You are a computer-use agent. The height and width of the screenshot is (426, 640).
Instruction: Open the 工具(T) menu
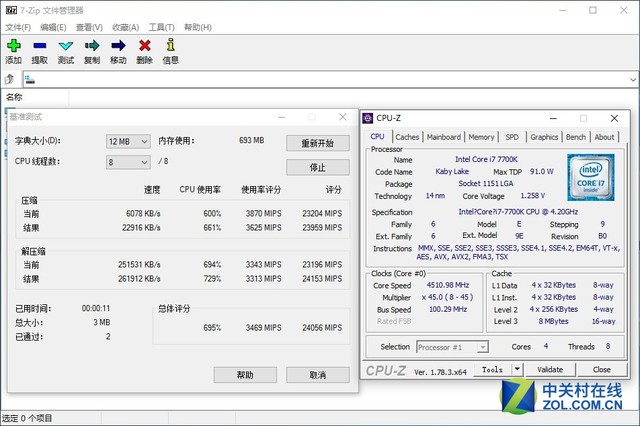coord(161,27)
